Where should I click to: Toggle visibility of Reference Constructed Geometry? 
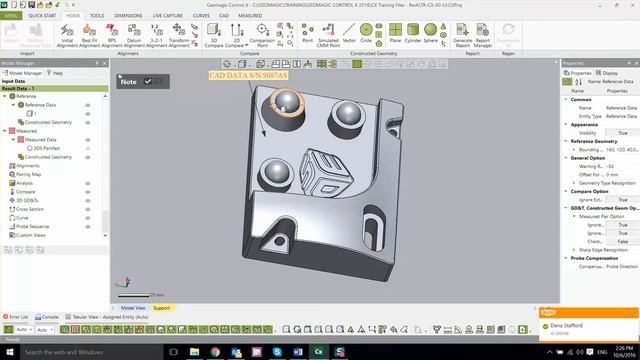(88, 122)
